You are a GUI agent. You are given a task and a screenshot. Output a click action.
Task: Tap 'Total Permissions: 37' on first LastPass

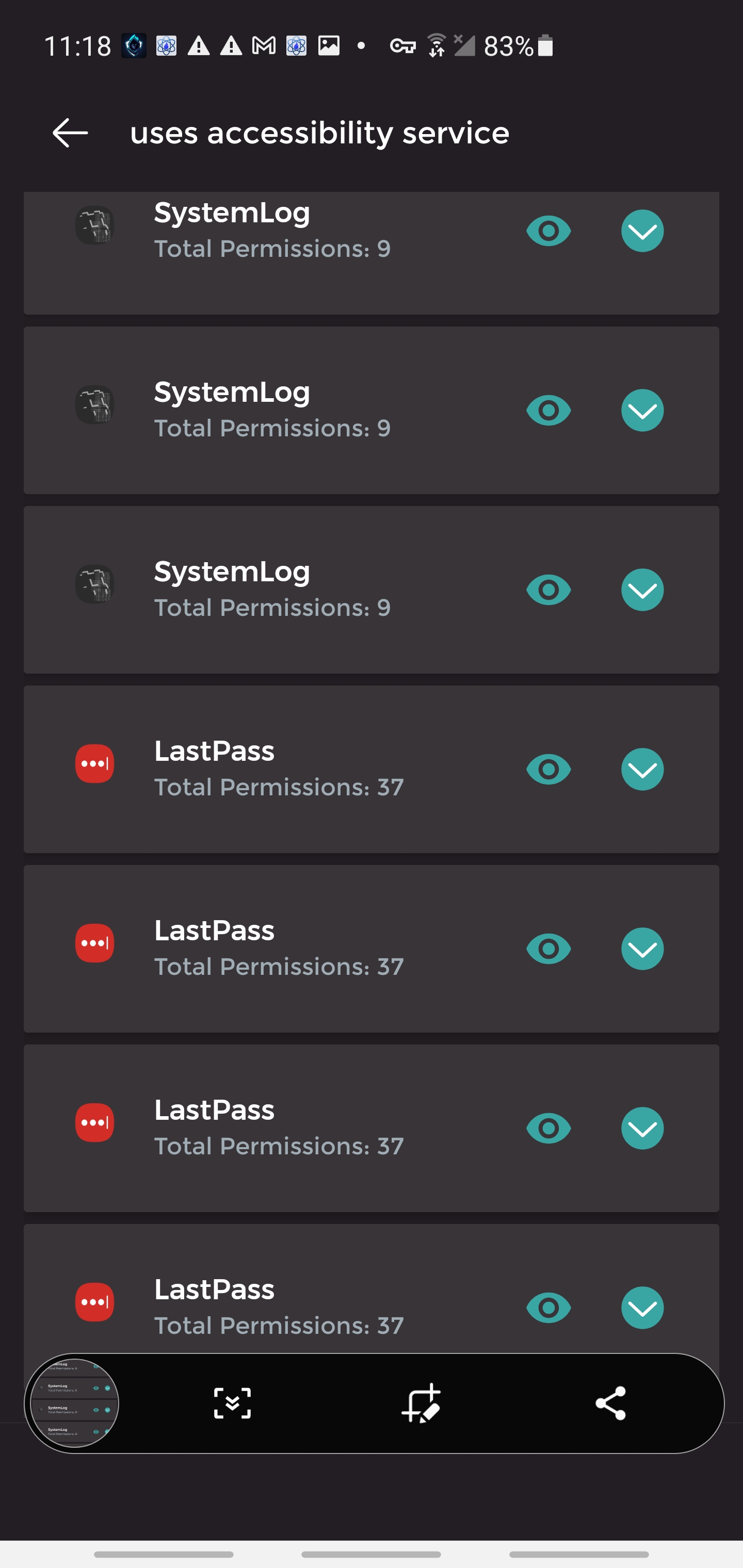(278, 787)
